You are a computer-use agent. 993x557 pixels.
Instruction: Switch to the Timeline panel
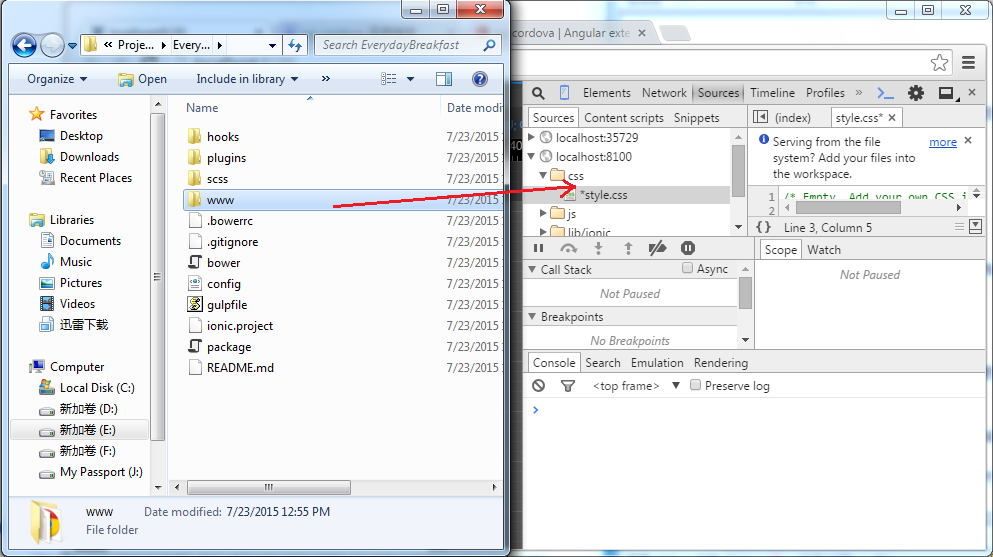coord(772,93)
